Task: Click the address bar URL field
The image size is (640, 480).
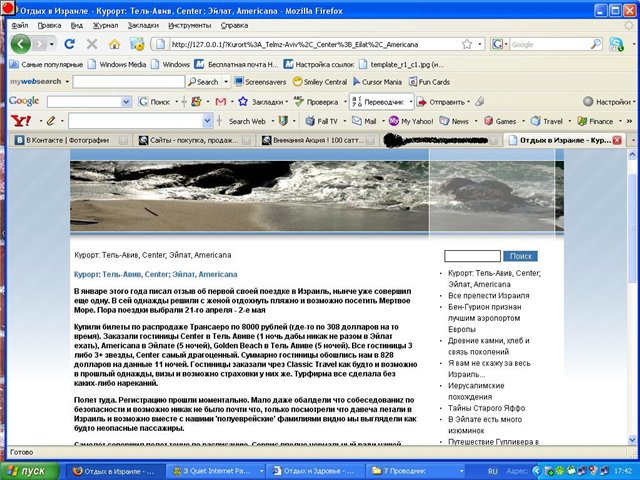Action: [330, 44]
